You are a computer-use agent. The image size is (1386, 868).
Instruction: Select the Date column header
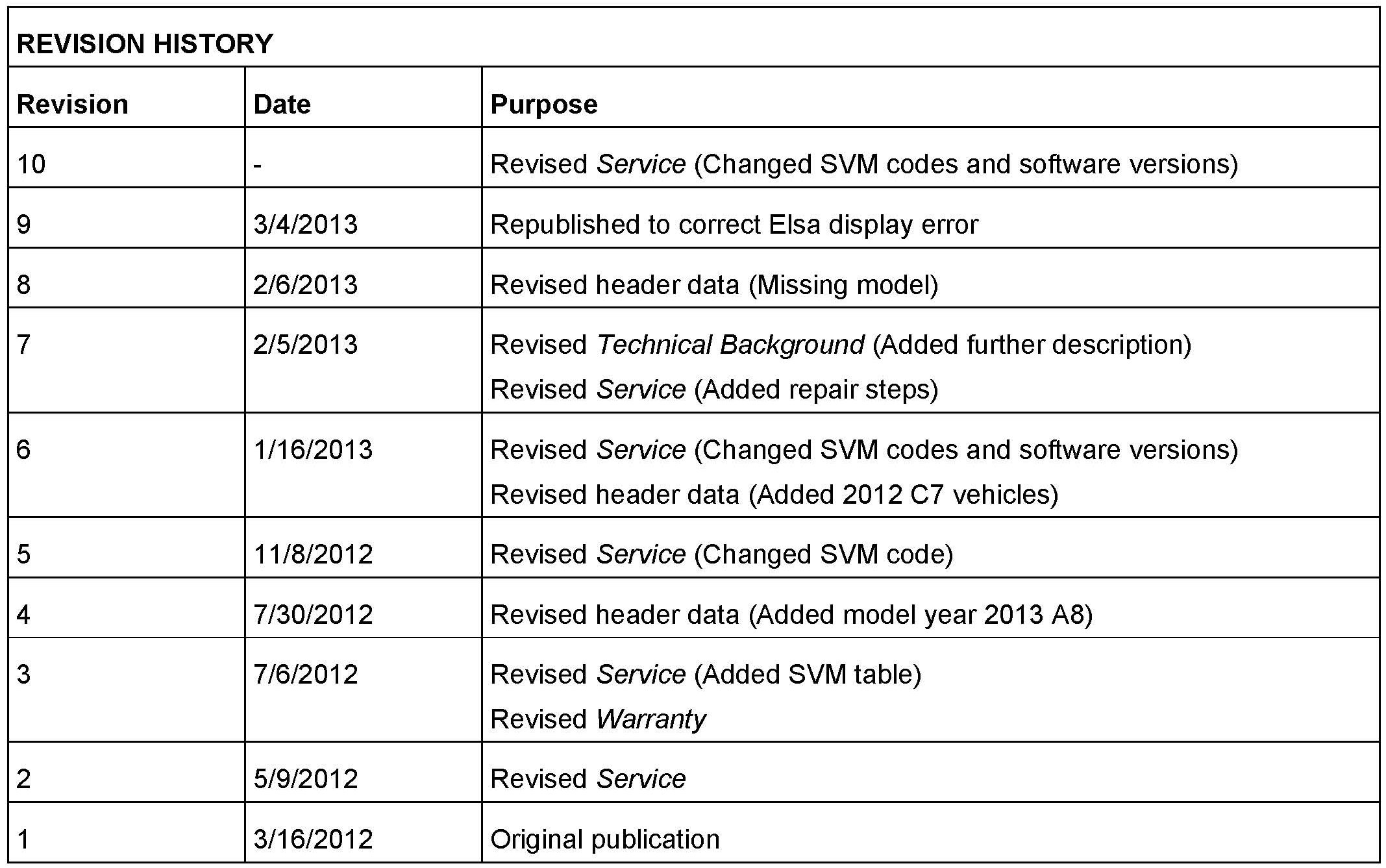coord(282,105)
